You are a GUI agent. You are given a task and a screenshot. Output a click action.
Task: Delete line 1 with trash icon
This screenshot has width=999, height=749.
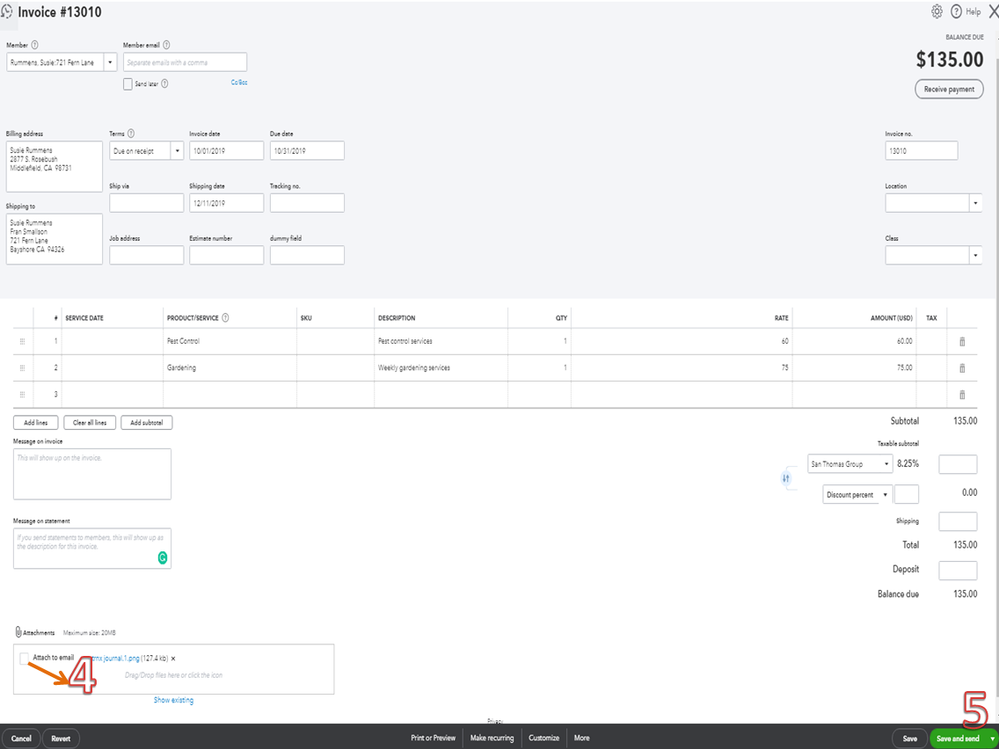962,341
